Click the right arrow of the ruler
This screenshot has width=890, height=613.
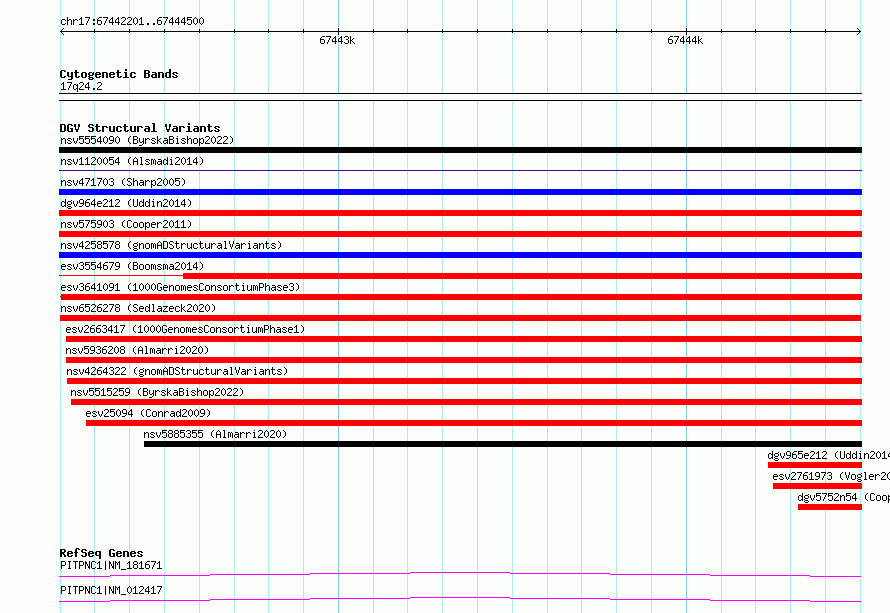(859, 32)
